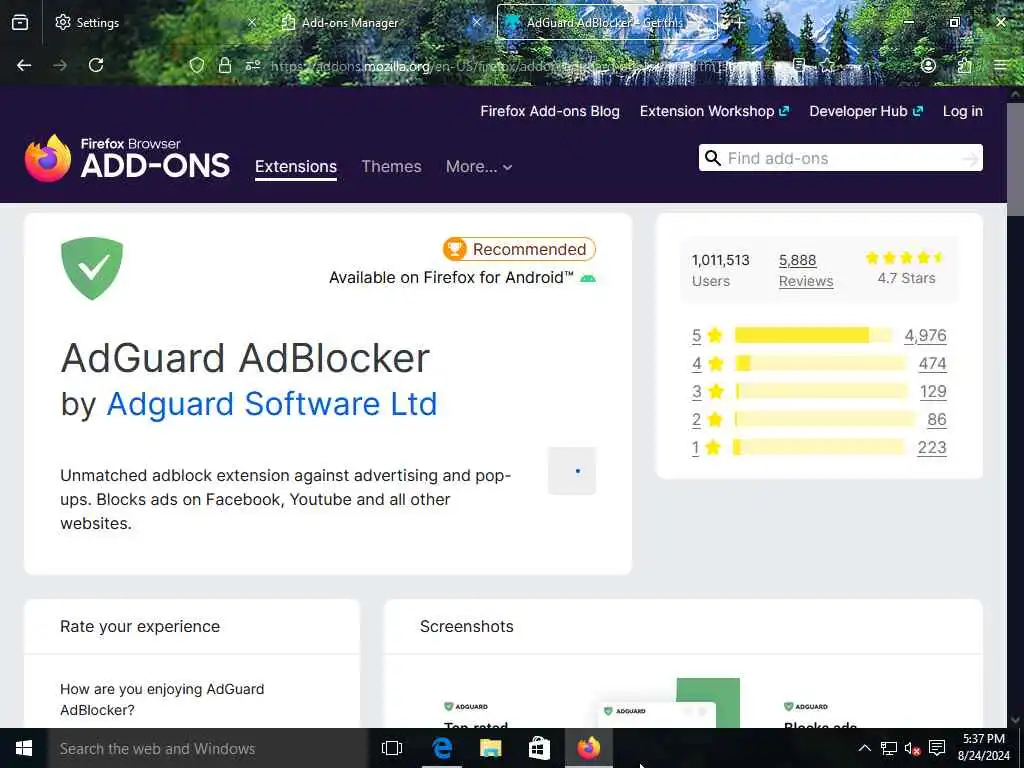Open the Firefox View icon
The image size is (1024, 768).
click(20, 22)
